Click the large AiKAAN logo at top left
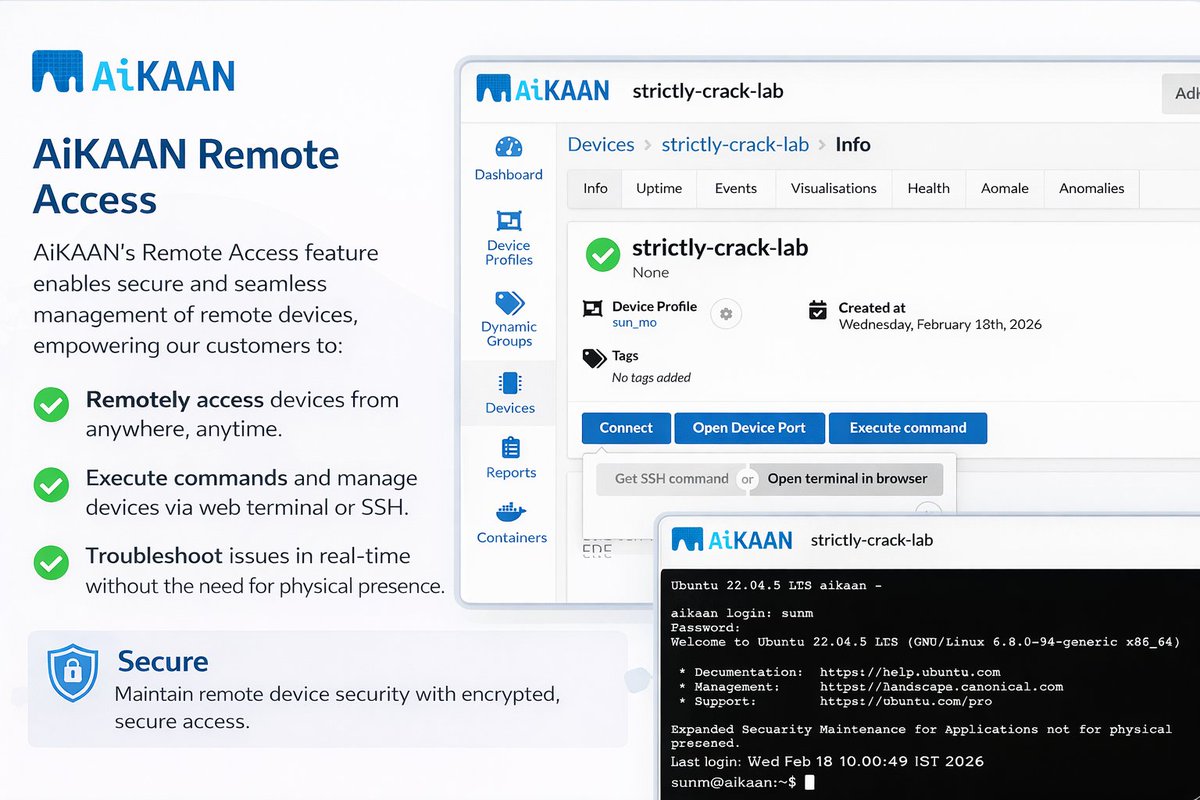 coord(133,73)
